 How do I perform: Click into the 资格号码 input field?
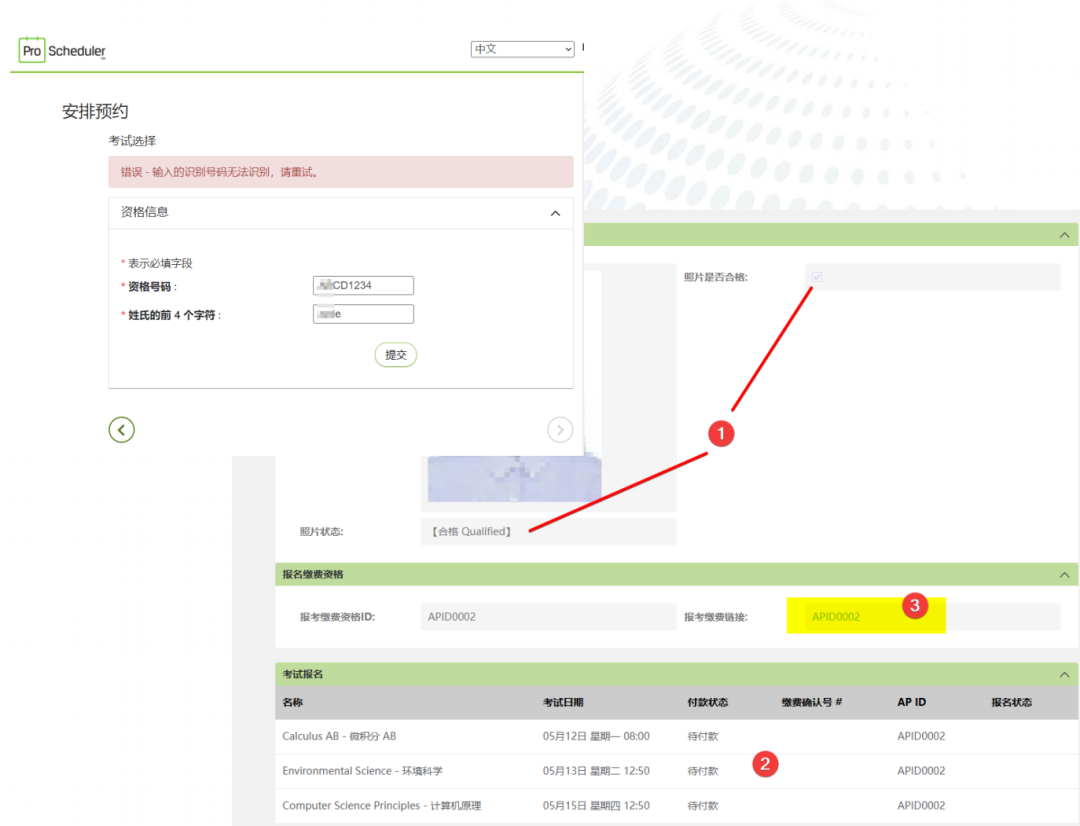pos(363,286)
